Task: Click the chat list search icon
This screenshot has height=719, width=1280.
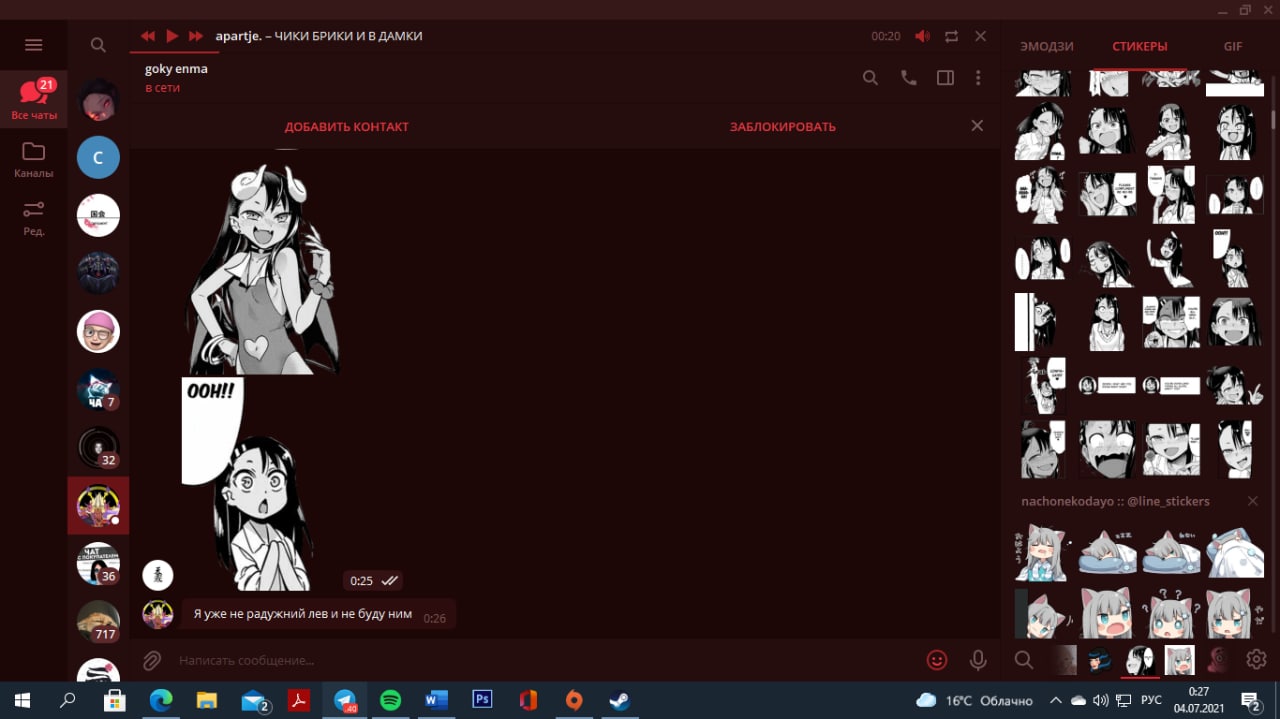Action: click(98, 45)
